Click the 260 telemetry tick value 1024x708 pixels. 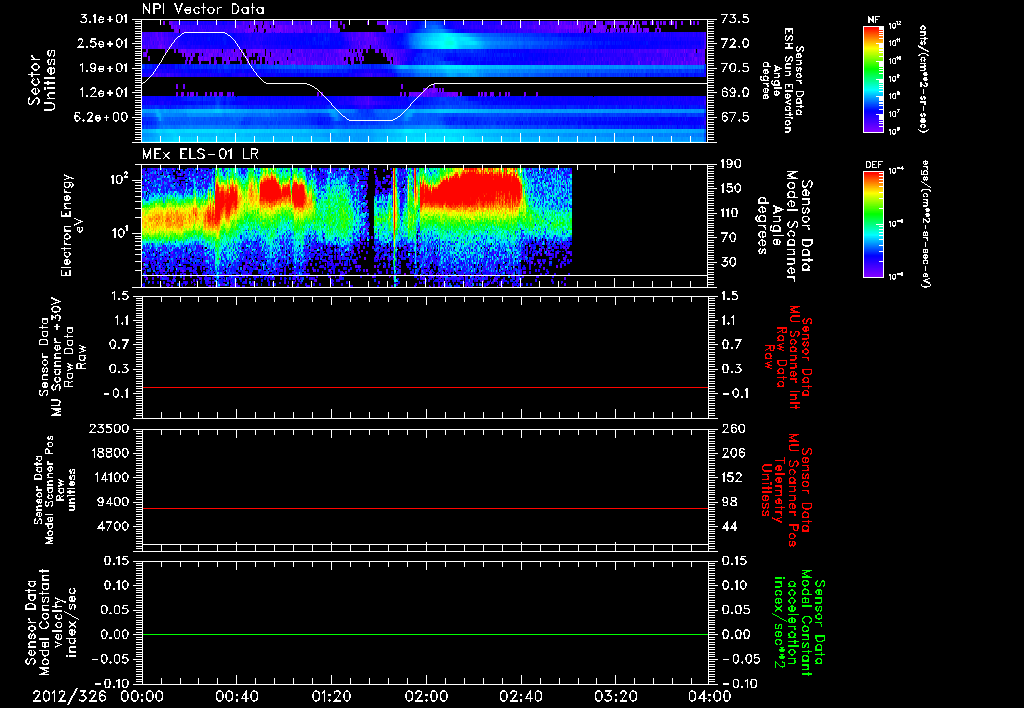point(733,429)
